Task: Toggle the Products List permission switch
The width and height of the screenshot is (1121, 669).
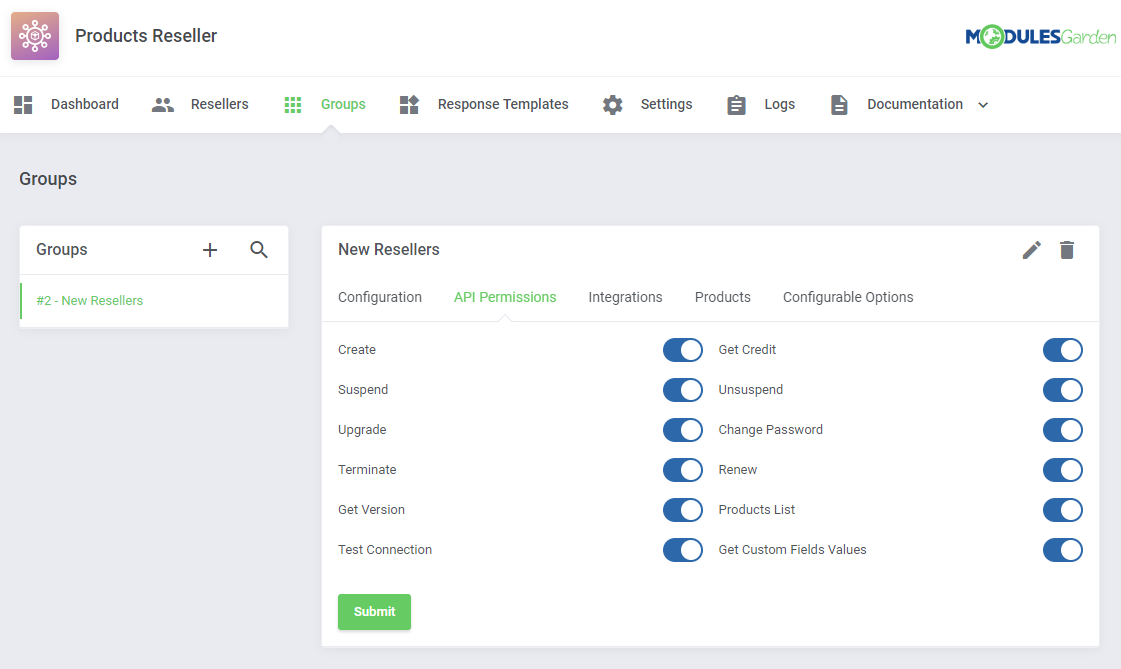Action: pos(1063,510)
